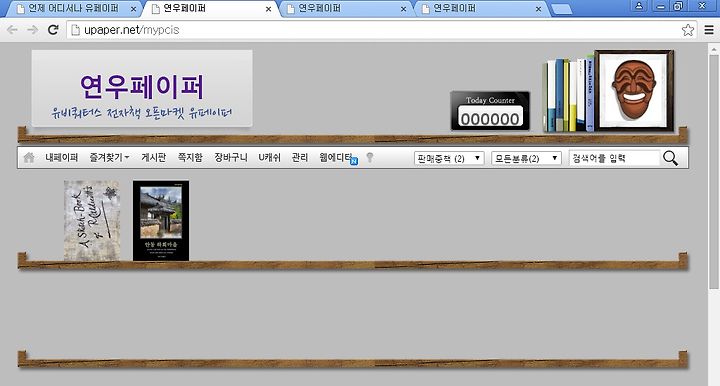Click the lightbulb help icon
720x386 pixels.
coord(370,158)
